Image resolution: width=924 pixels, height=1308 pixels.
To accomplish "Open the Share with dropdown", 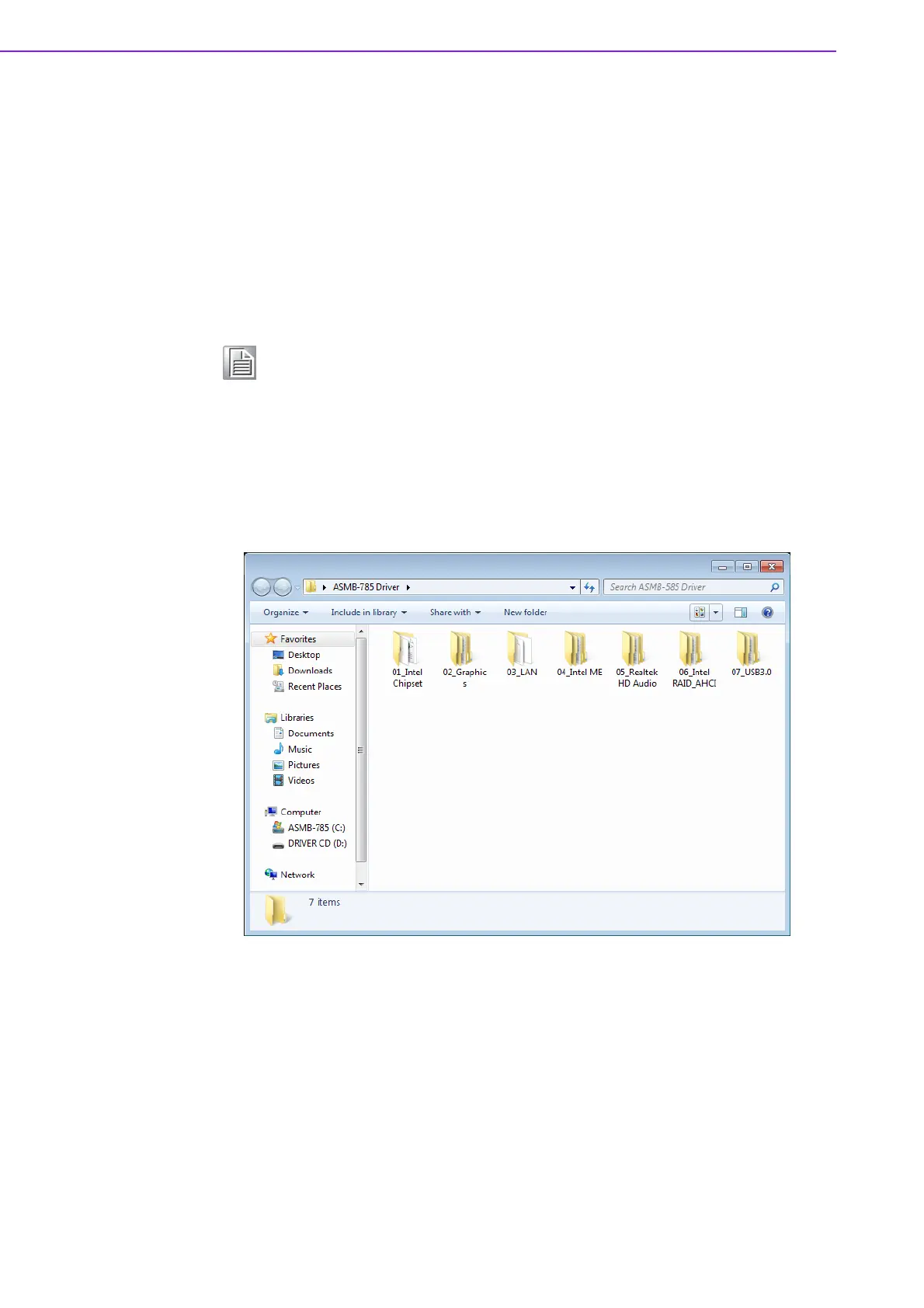I will click(455, 612).
